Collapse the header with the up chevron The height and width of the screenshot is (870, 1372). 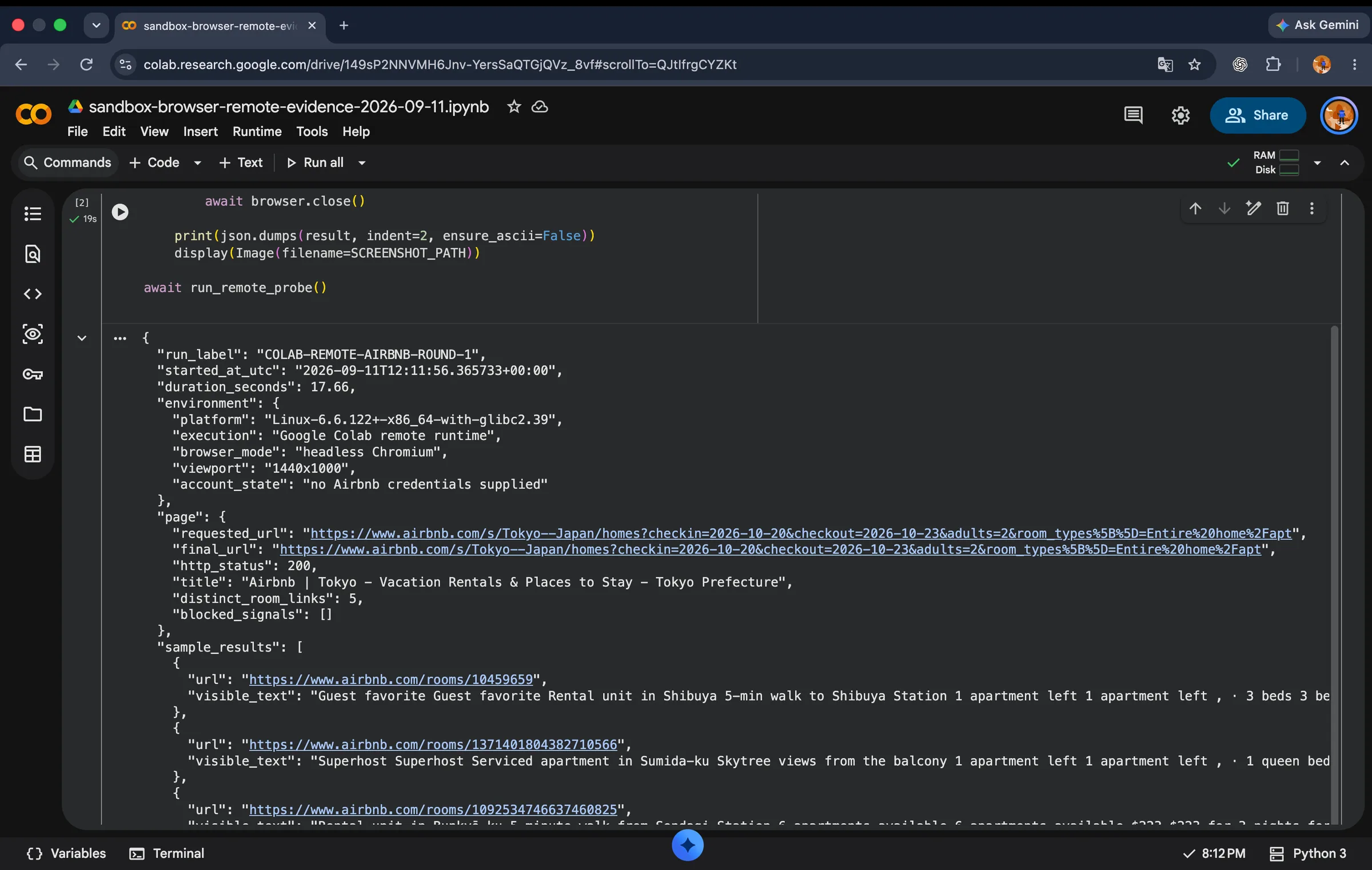click(1345, 163)
